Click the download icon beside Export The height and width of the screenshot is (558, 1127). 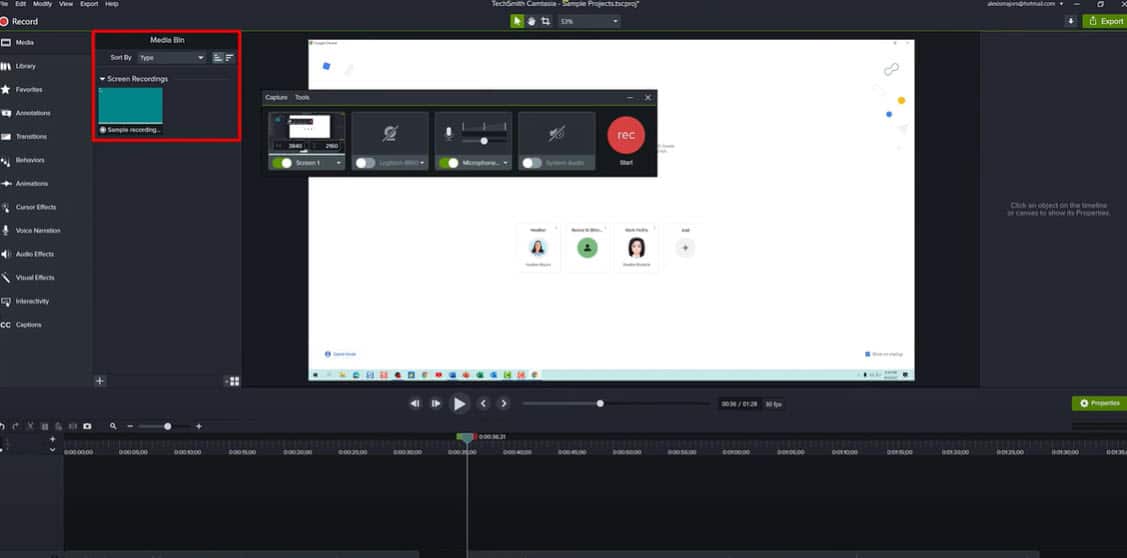(1070, 22)
